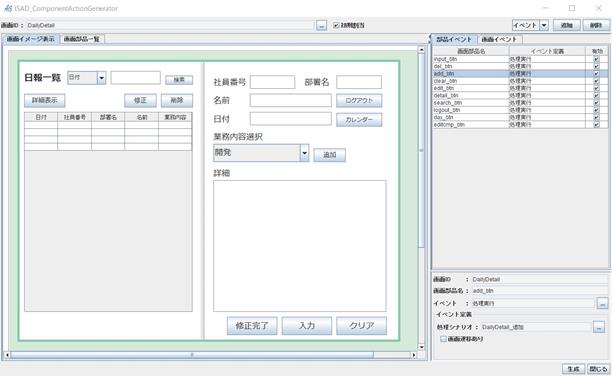This screenshot has height=376, width=612.
Task: Click the クリア button
Action: (x=361, y=326)
